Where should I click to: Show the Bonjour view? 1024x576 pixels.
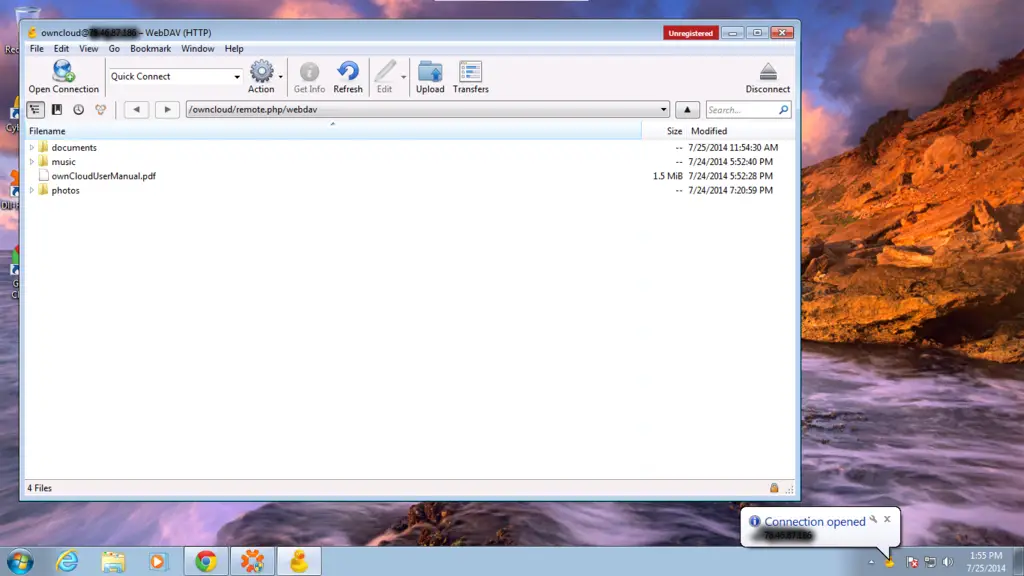tap(101, 110)
